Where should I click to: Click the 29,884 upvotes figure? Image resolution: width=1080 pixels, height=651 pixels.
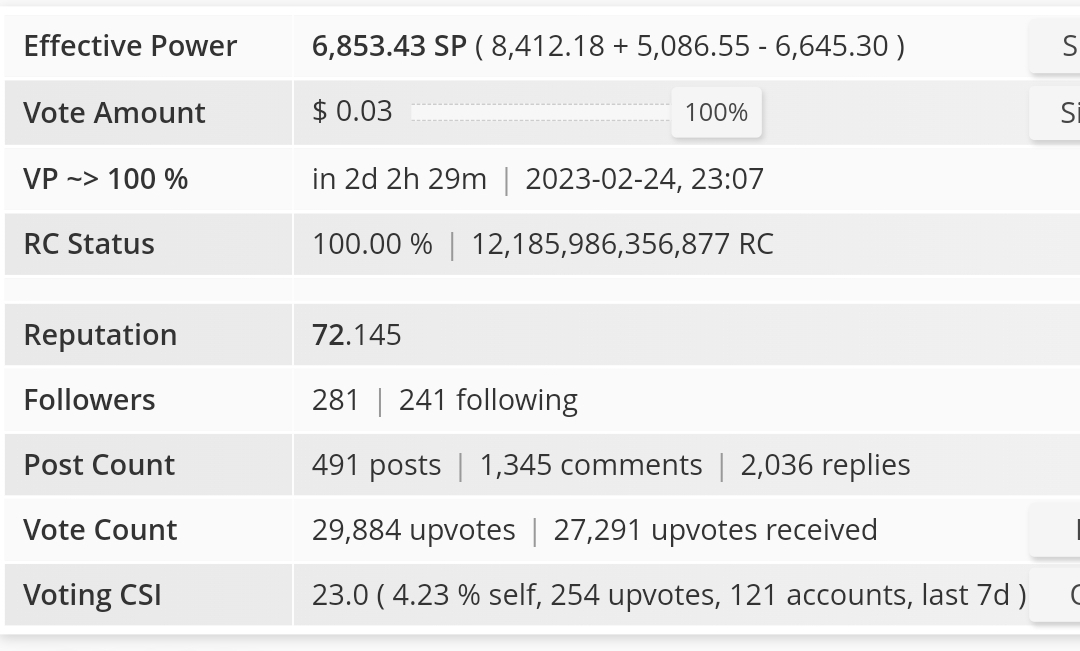(413, 530)
